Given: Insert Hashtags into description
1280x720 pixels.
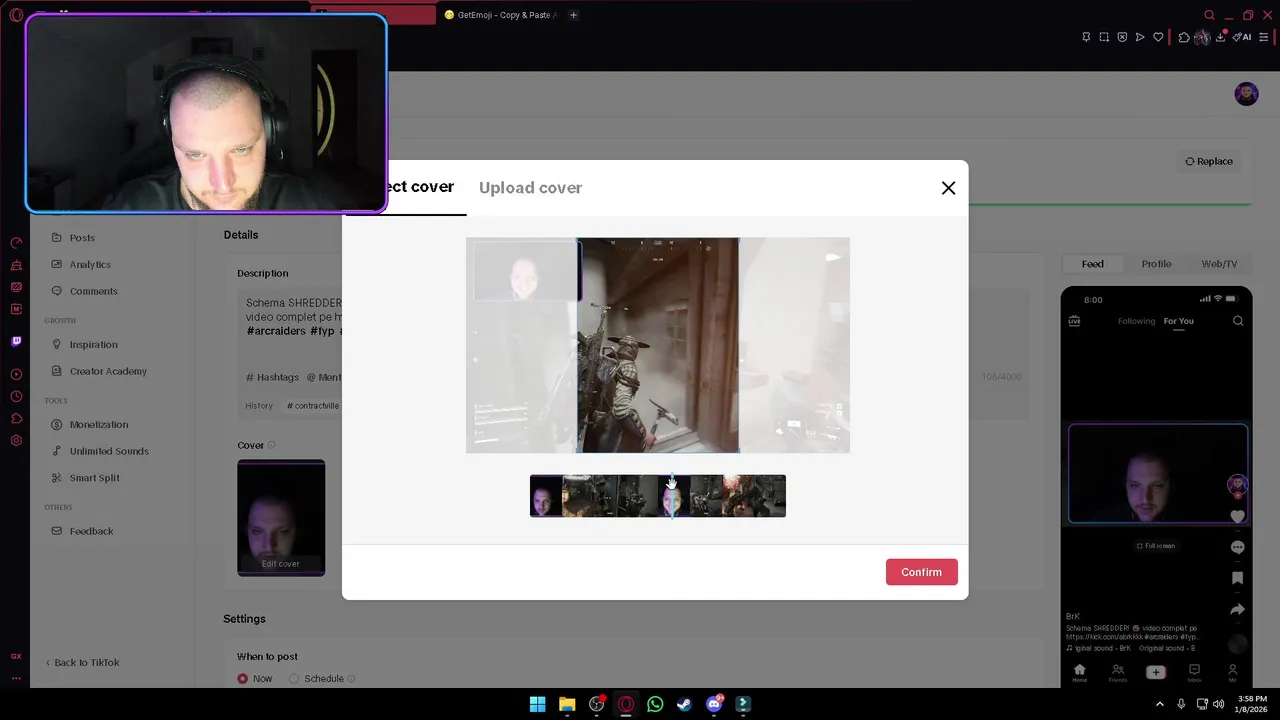Looking at the screenshot, I should tap(272, 377).
